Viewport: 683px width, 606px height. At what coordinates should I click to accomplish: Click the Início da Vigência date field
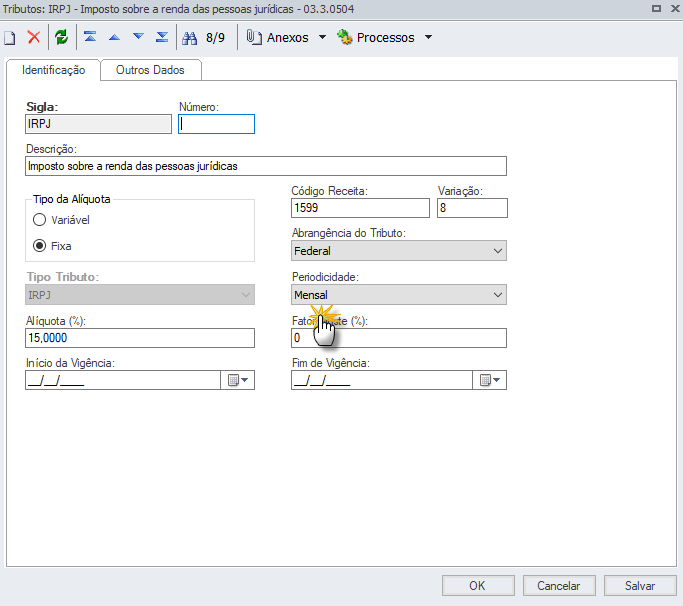(123, 380)
